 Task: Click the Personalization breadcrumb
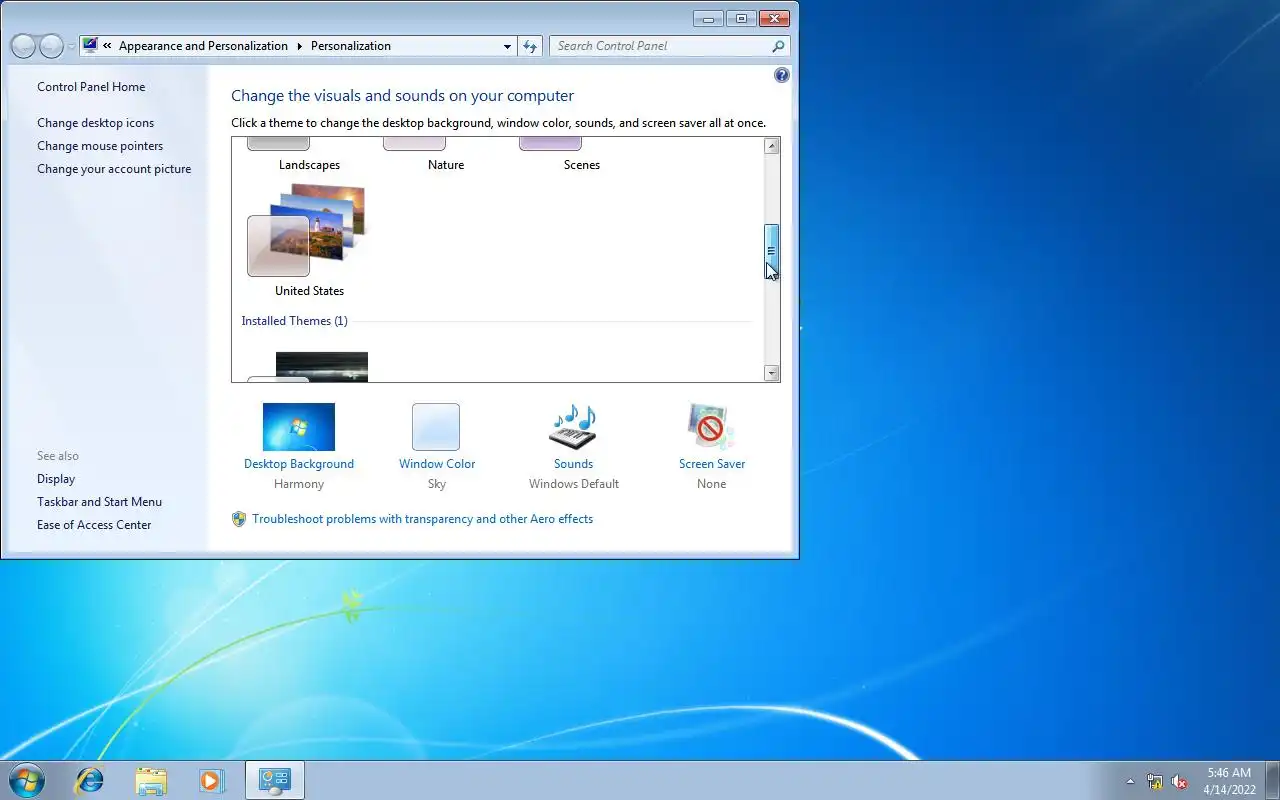click(x=351, y=46)
